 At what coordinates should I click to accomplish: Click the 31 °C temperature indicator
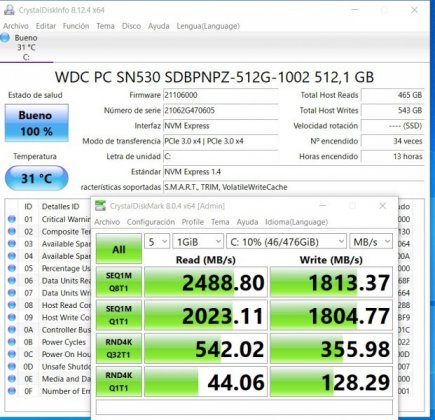tap(37, 178)
